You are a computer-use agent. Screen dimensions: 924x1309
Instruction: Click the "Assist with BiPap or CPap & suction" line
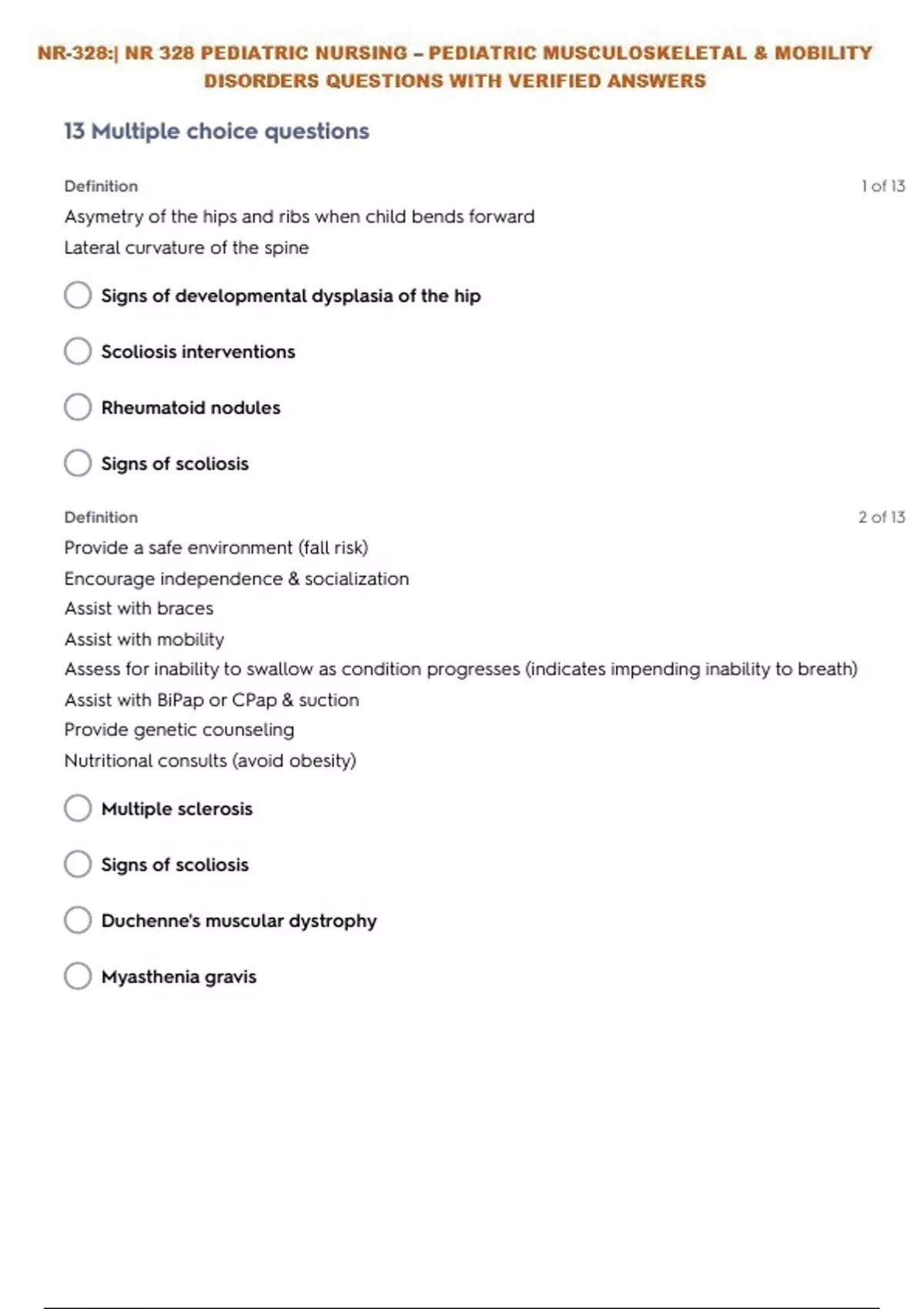click(211, 700)
